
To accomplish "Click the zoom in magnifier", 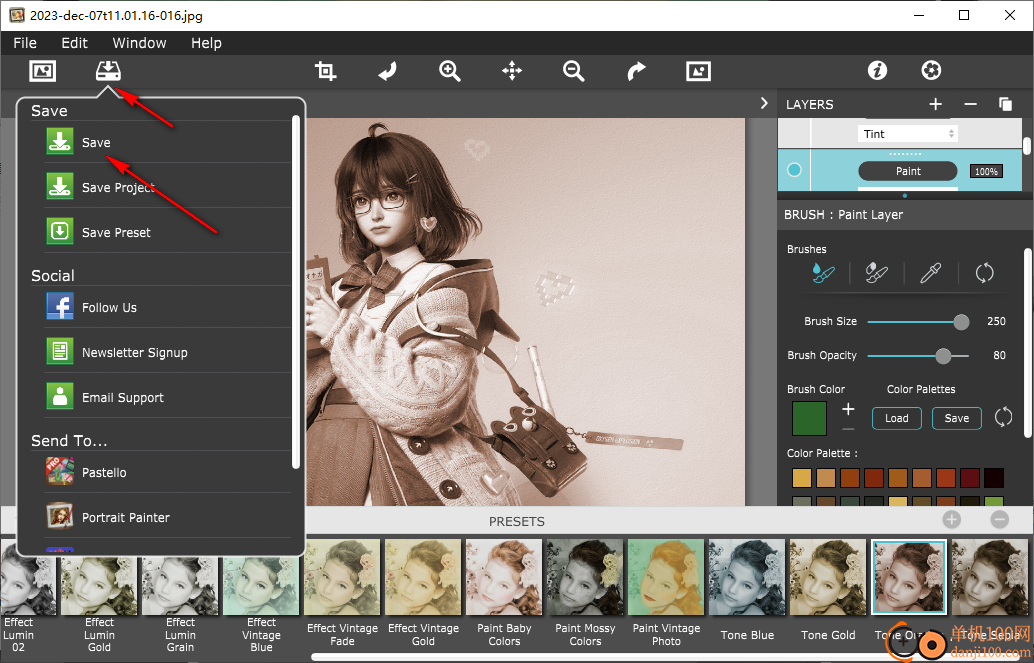I will click(450, 71).
